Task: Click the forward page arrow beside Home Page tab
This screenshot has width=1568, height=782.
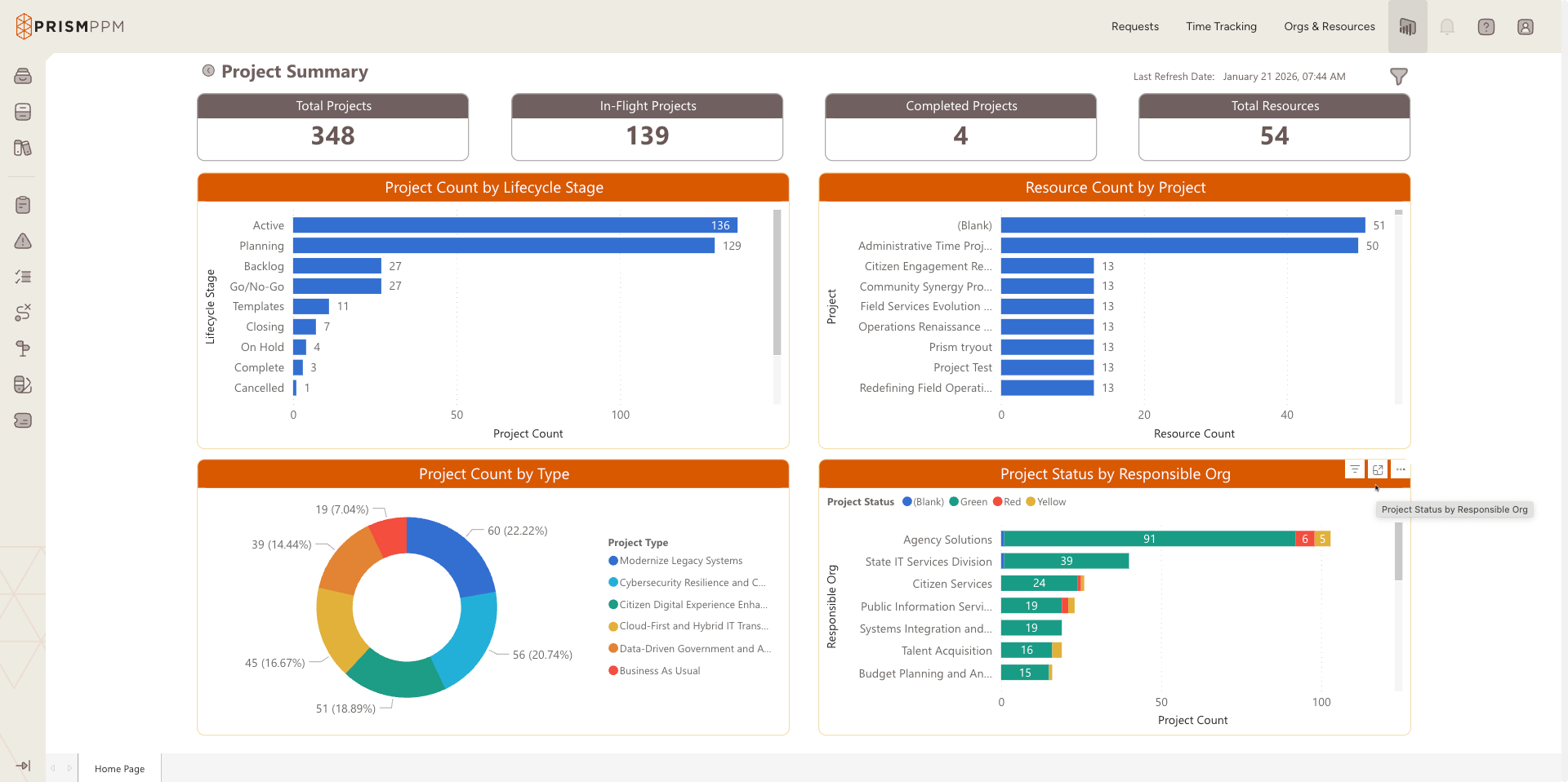Action: [69, 768]
